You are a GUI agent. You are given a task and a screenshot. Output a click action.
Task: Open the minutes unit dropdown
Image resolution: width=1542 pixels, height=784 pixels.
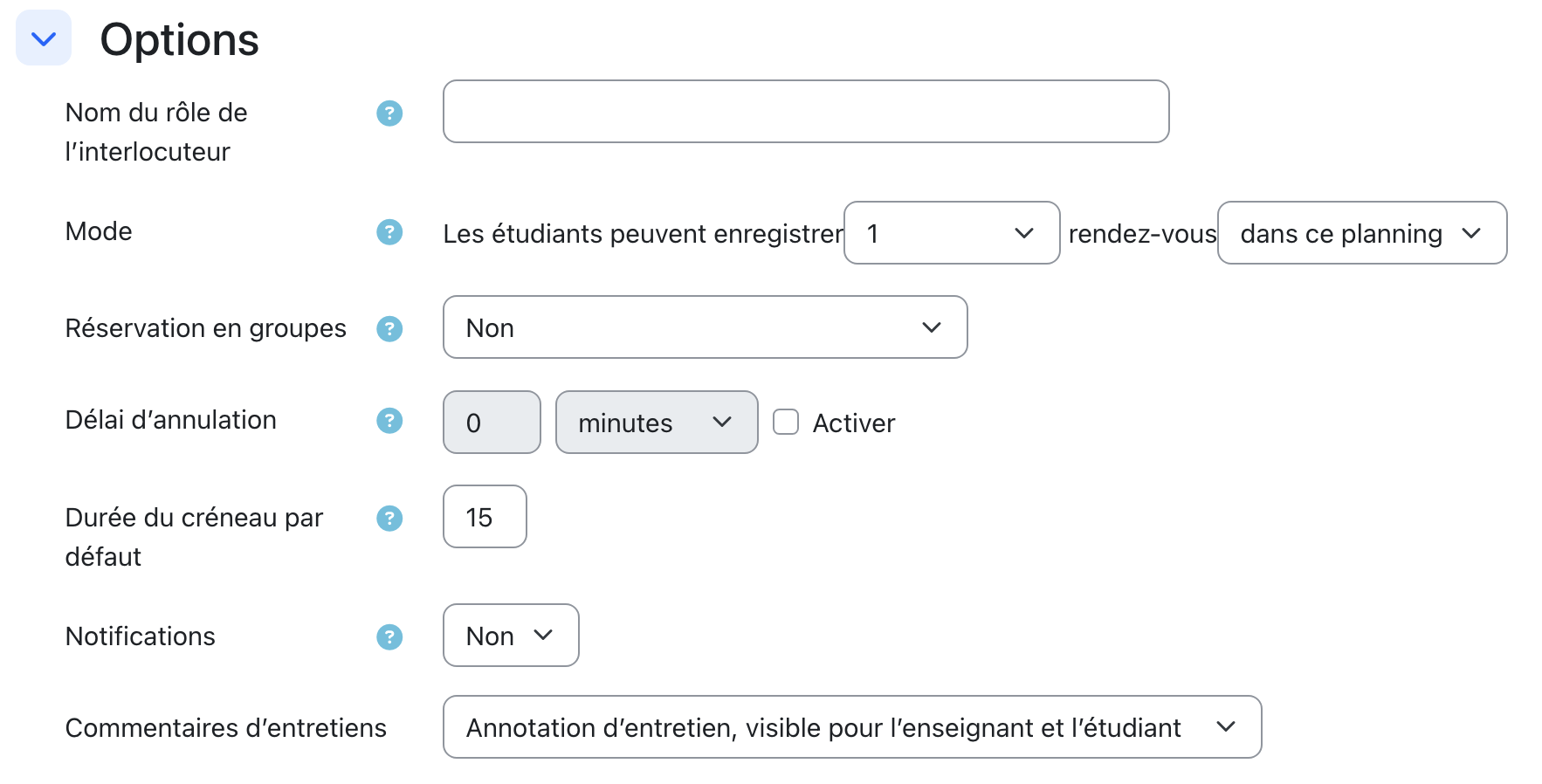click(x=656, y=423)
